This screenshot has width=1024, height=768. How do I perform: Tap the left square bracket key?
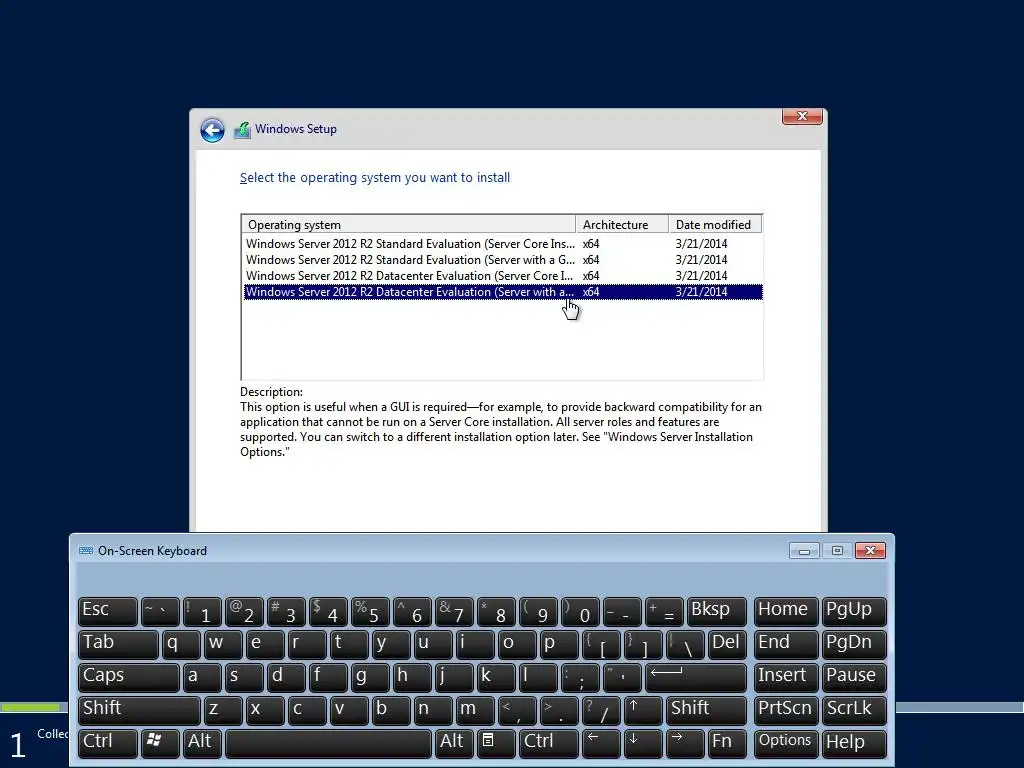601,644
